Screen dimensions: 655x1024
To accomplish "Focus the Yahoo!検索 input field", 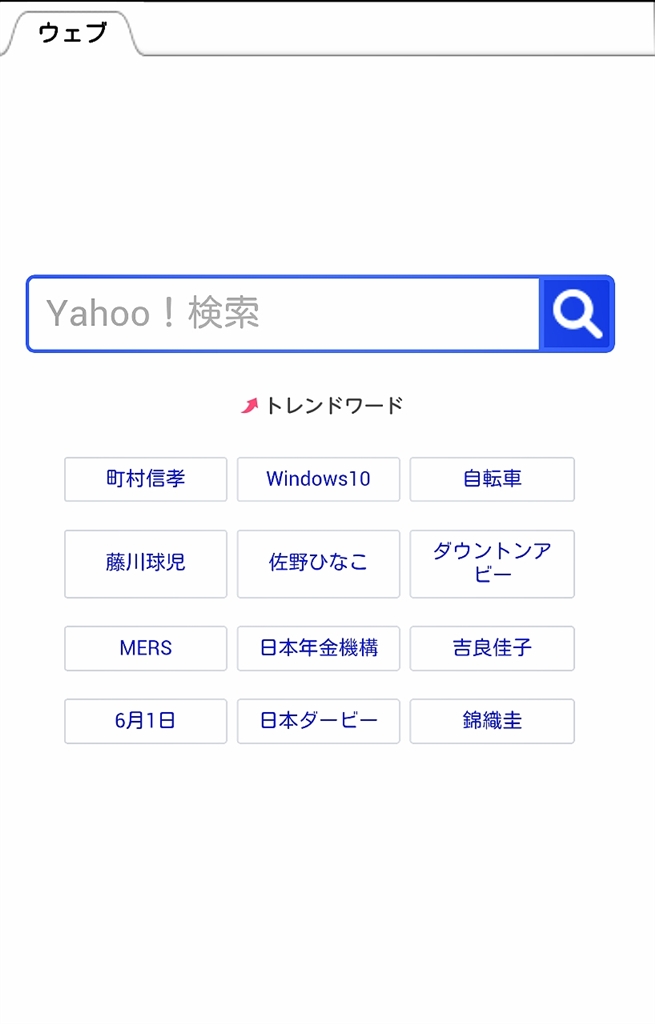I will click(284, 314).
